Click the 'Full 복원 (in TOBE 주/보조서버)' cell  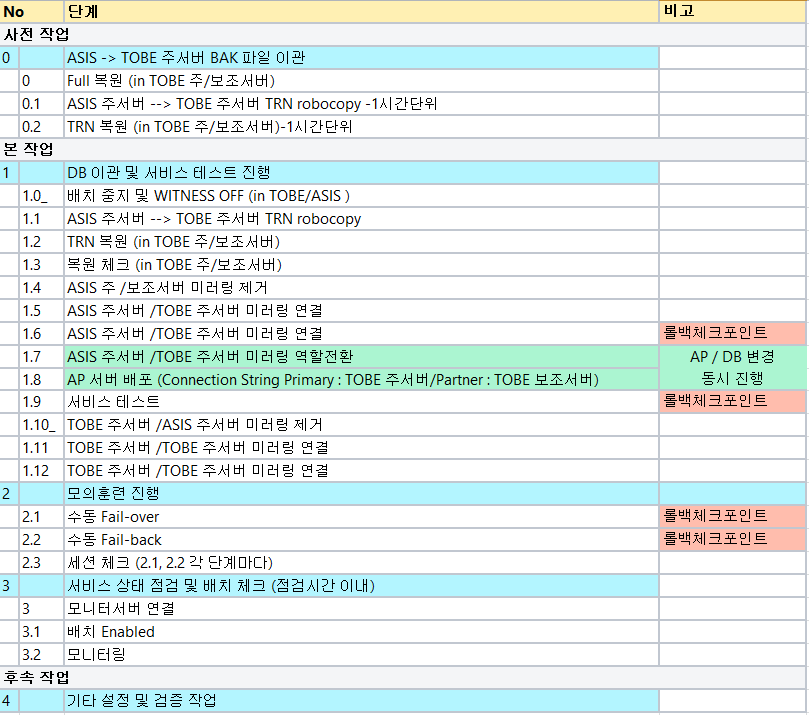point(361,81)
